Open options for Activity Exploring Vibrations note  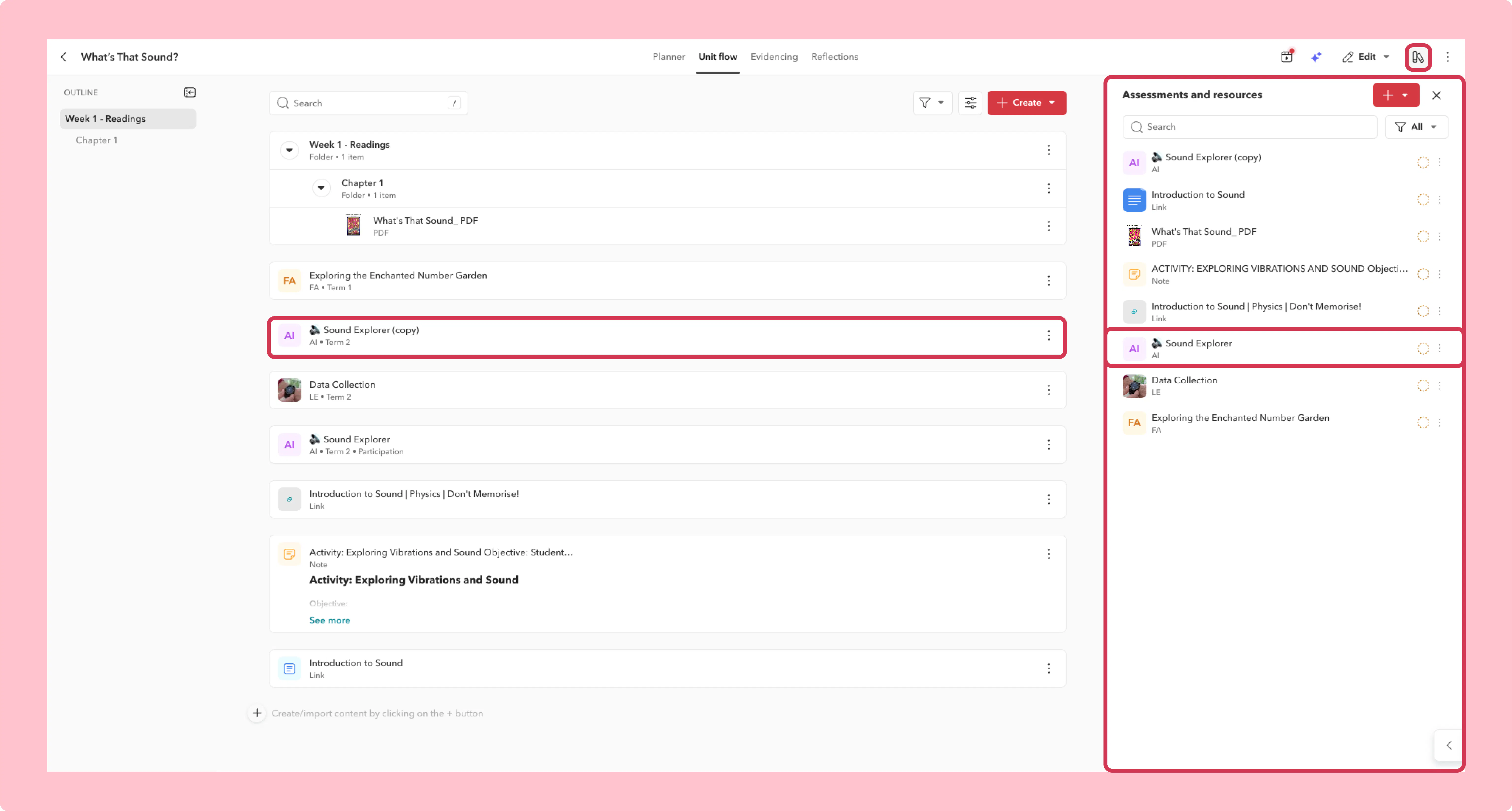click(x=1048, y=554)
